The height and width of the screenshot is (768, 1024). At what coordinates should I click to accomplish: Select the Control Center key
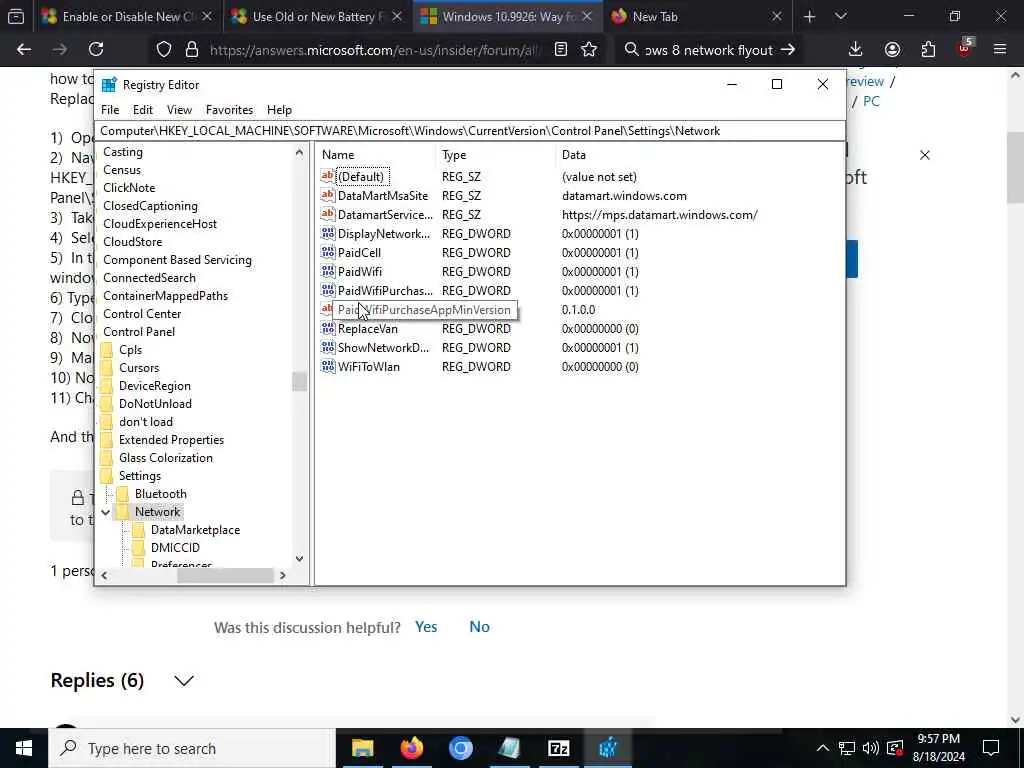[x=142, y=313]
